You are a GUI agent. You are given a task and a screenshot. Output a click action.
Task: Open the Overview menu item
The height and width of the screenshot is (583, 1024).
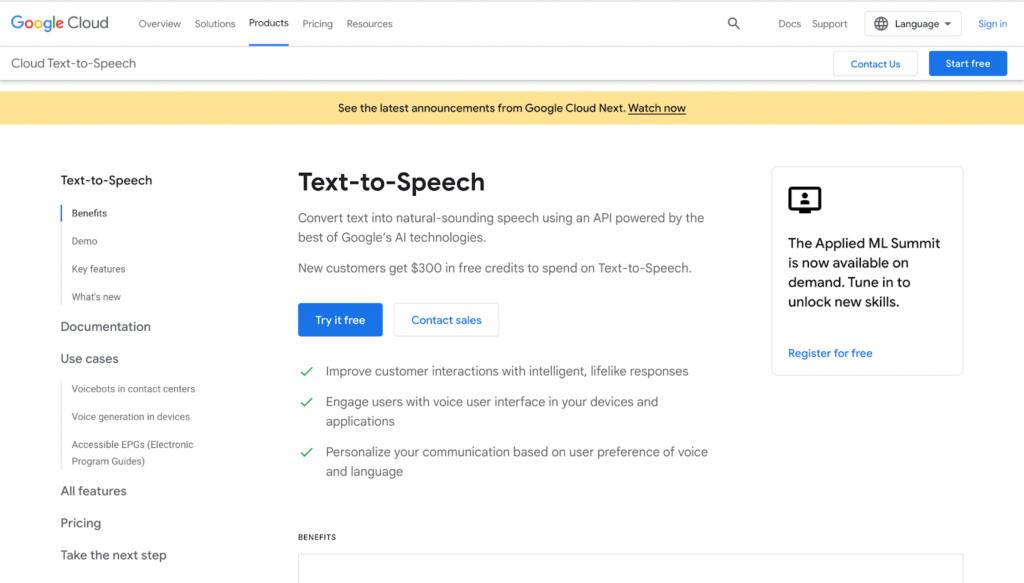pyautogui.click(x=159, y=24)
